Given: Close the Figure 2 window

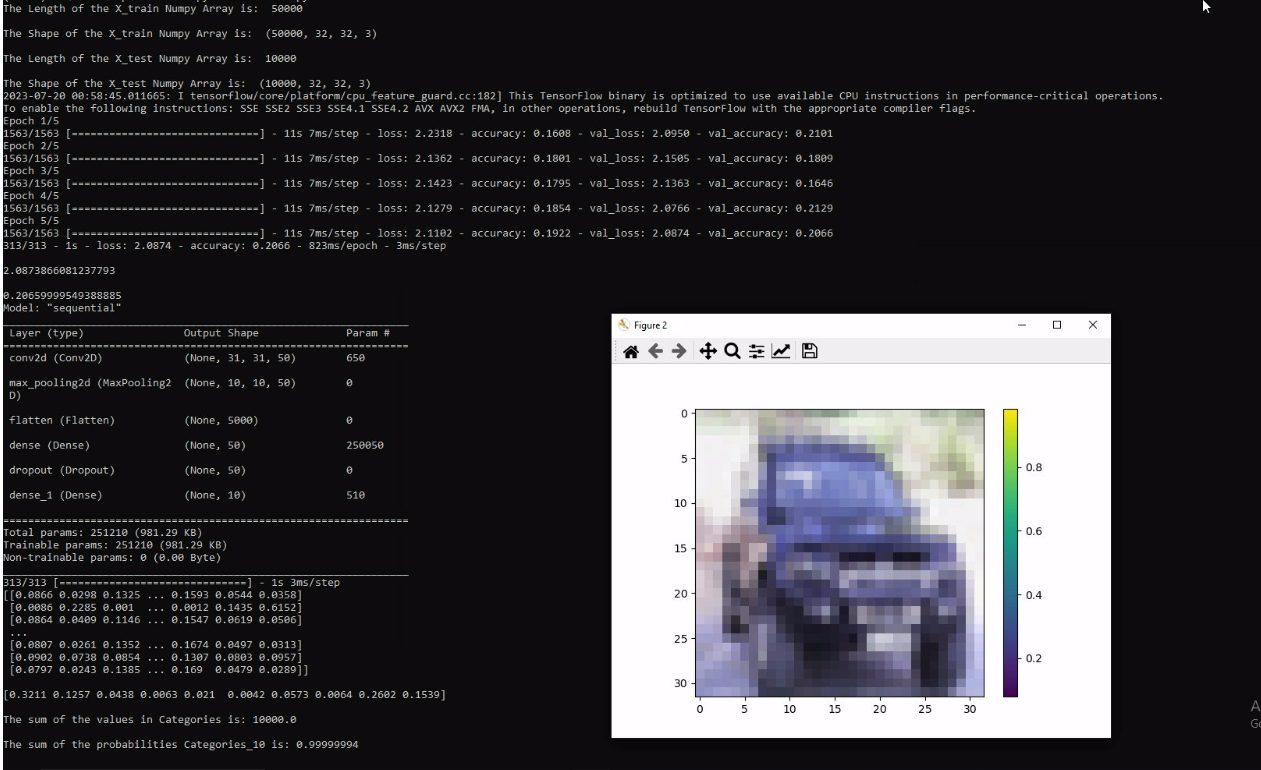Looking at the screenshot, I should 1092,325.
